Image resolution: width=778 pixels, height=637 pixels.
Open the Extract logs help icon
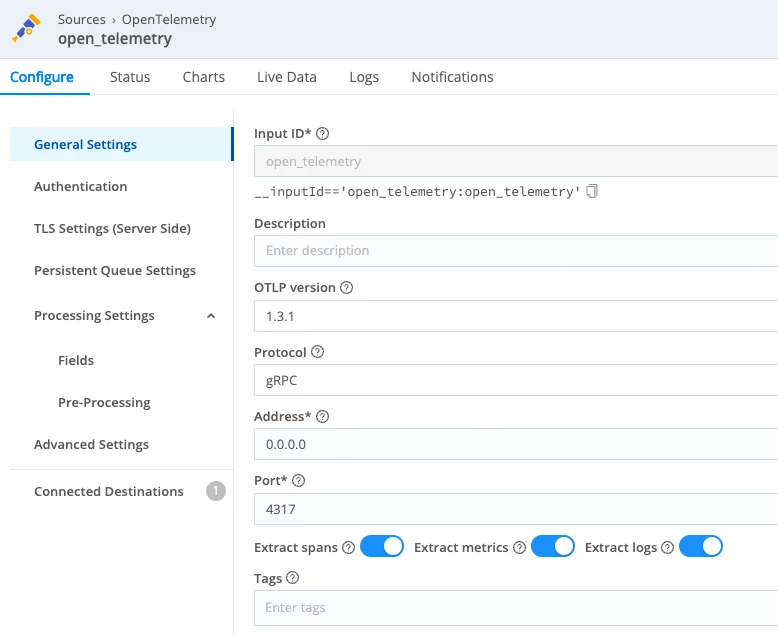coord(668,547)
